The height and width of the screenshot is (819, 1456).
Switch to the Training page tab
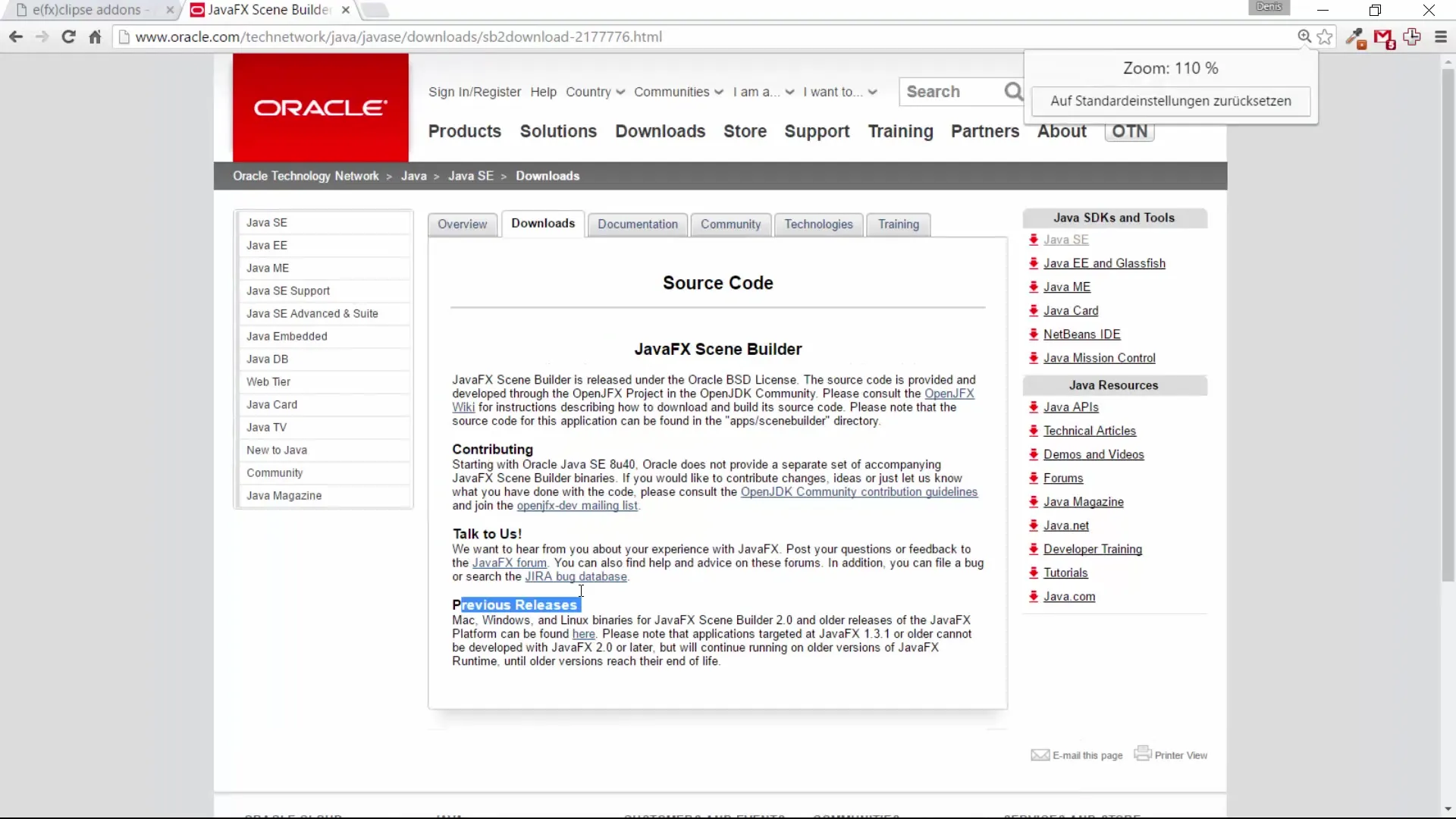click(899, 224)
